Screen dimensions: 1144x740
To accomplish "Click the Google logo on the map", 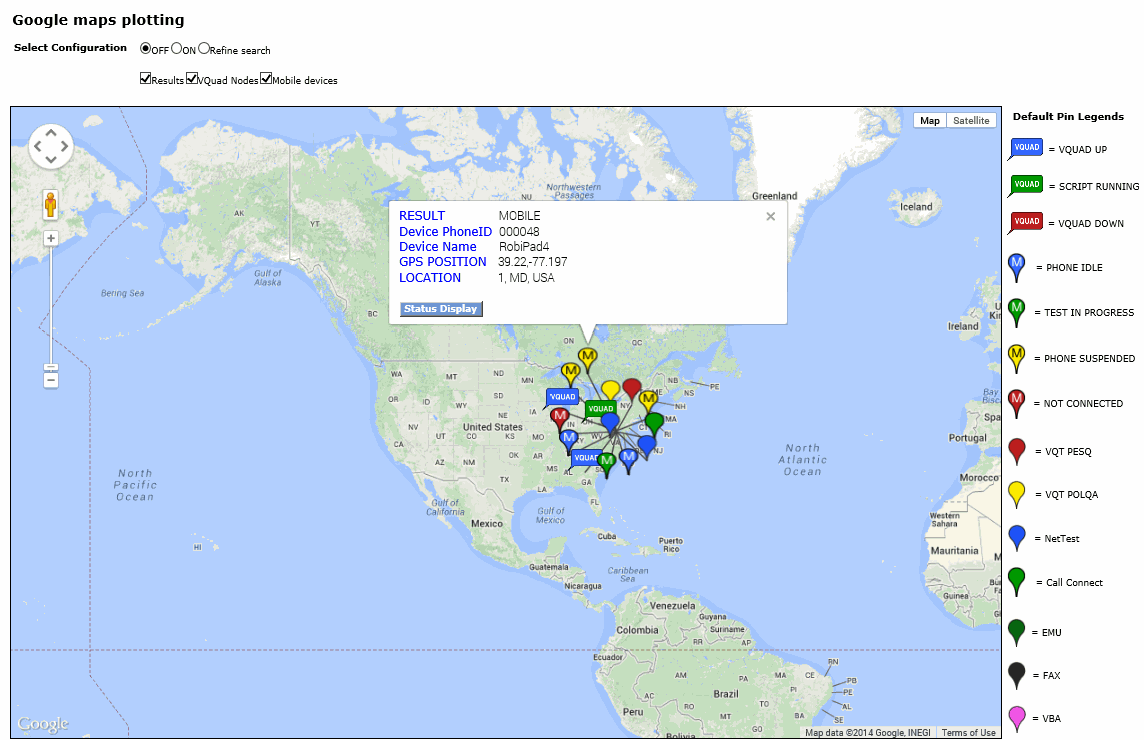I will point(43,724).
